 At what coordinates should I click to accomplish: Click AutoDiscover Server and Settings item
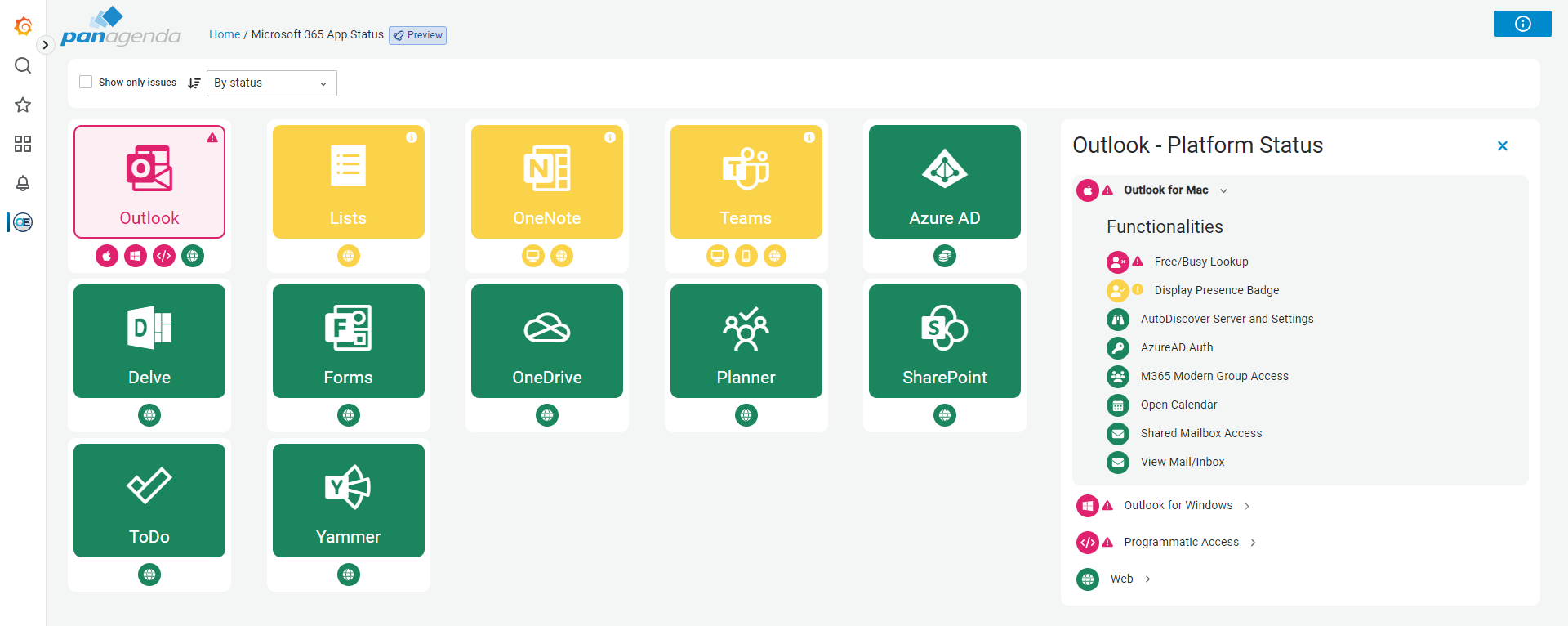point(1227,319)
